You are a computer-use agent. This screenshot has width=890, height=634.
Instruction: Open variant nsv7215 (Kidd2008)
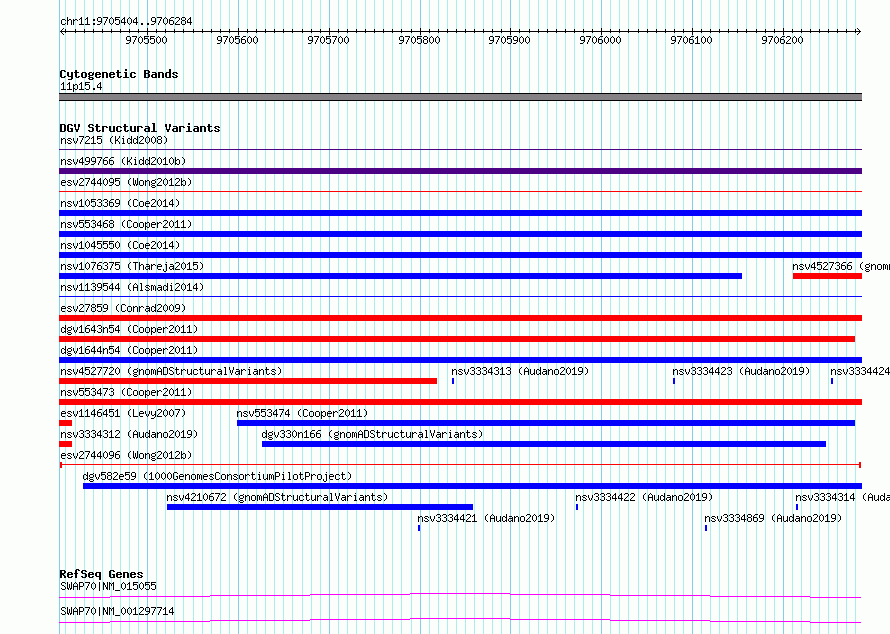pos(114,140)
